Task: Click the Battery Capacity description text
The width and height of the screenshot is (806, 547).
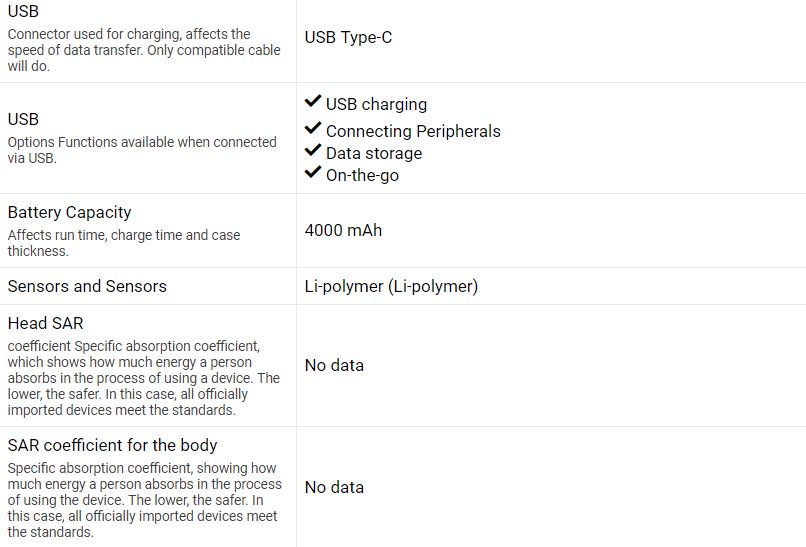Action: [124, 243]
